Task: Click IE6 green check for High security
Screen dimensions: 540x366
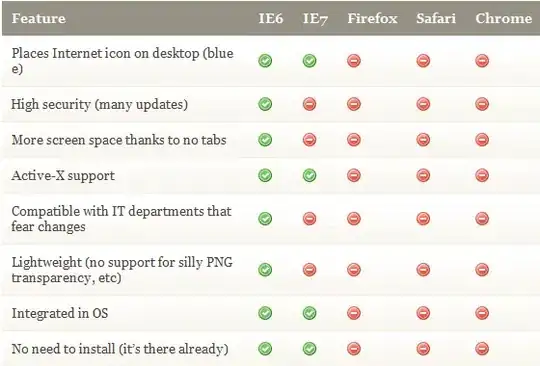Action: [x=265, y=104]
